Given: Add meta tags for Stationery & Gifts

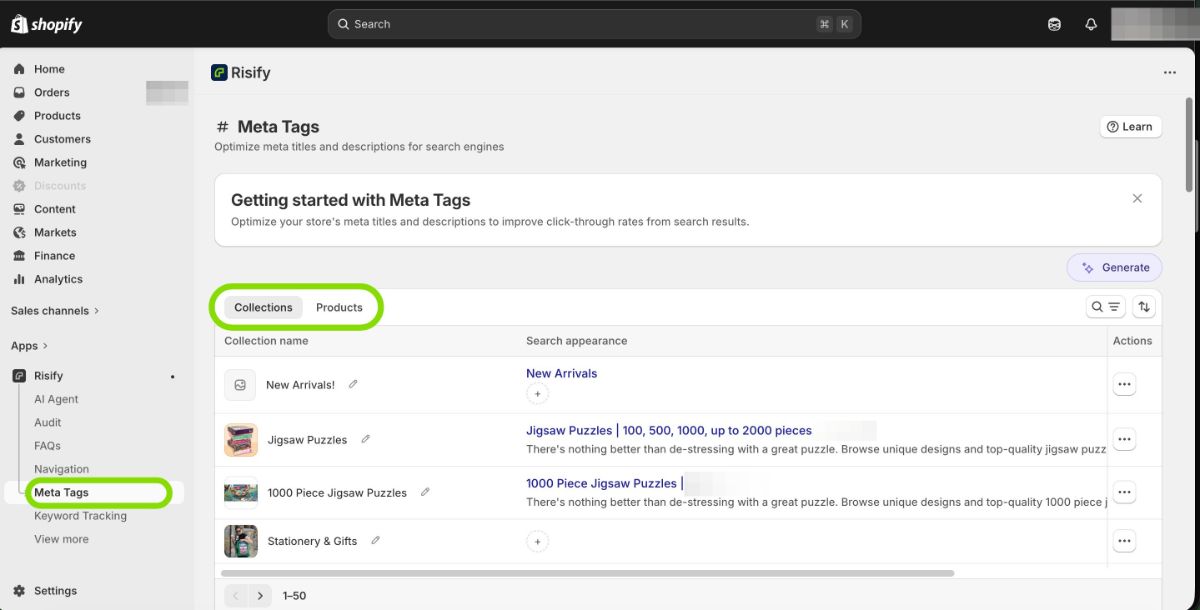Looking at the screenshot, I should point(537,541).
